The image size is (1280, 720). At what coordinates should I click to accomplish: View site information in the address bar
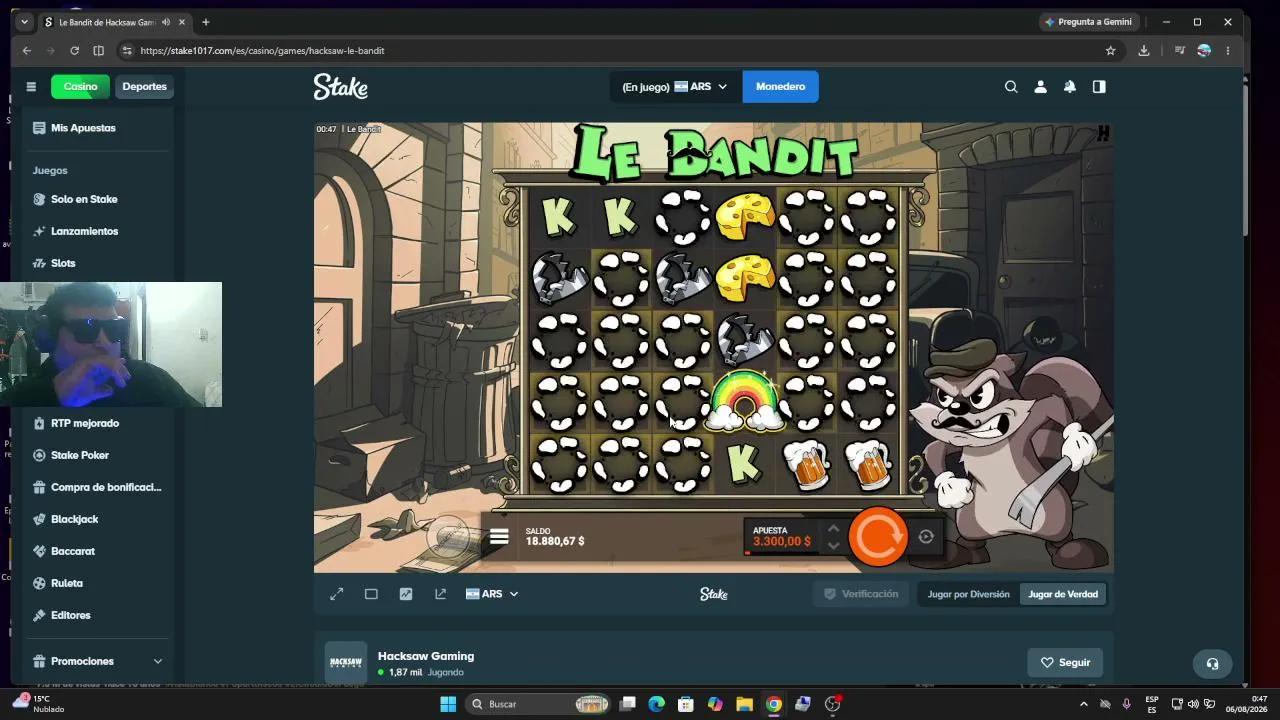click(127, 51)
